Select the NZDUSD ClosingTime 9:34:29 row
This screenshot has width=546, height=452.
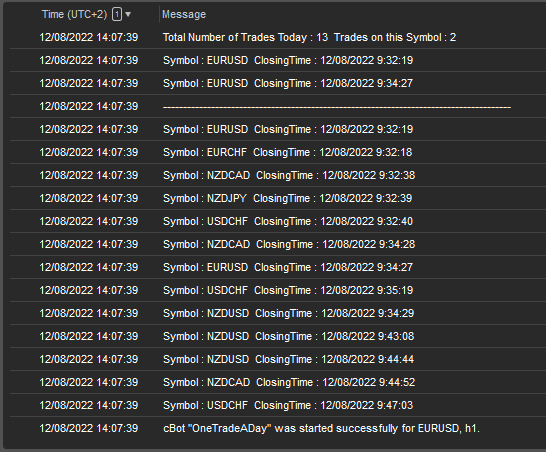pyautogui.click(x=278, y=313)
